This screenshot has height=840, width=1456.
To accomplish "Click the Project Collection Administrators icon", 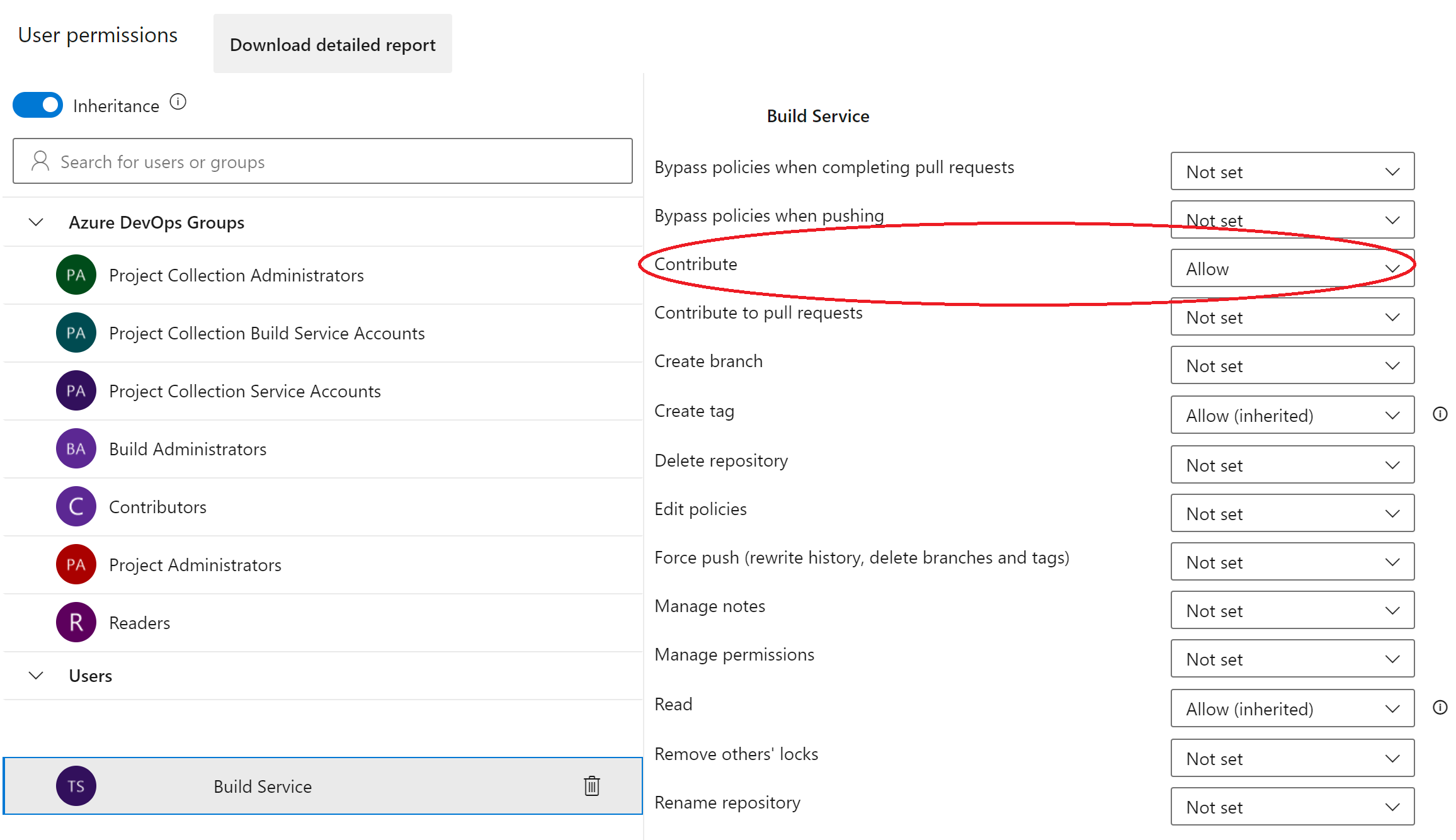I will (76, 273).
